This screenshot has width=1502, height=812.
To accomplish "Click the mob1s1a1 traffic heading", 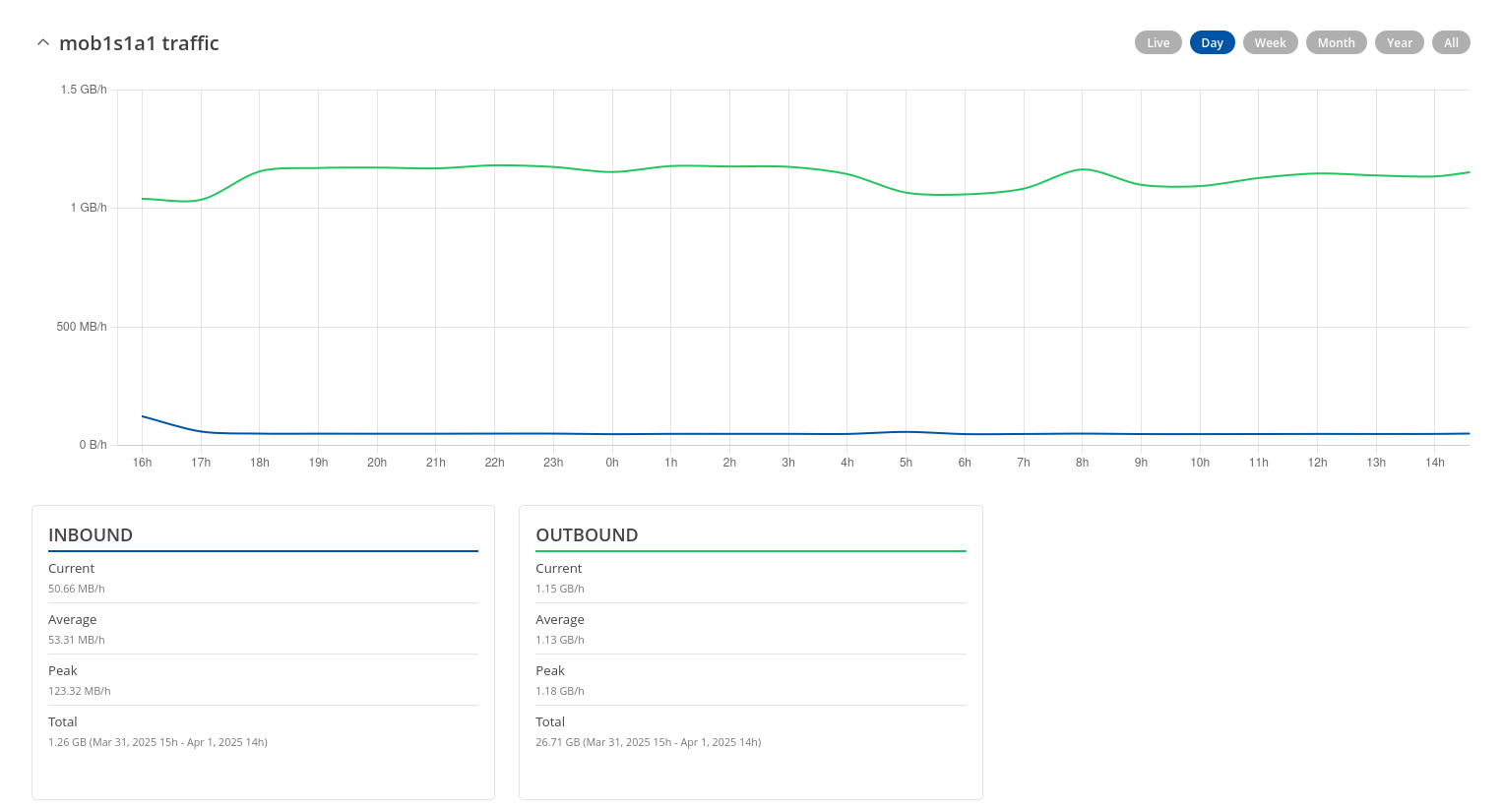I will coord(139,43).
